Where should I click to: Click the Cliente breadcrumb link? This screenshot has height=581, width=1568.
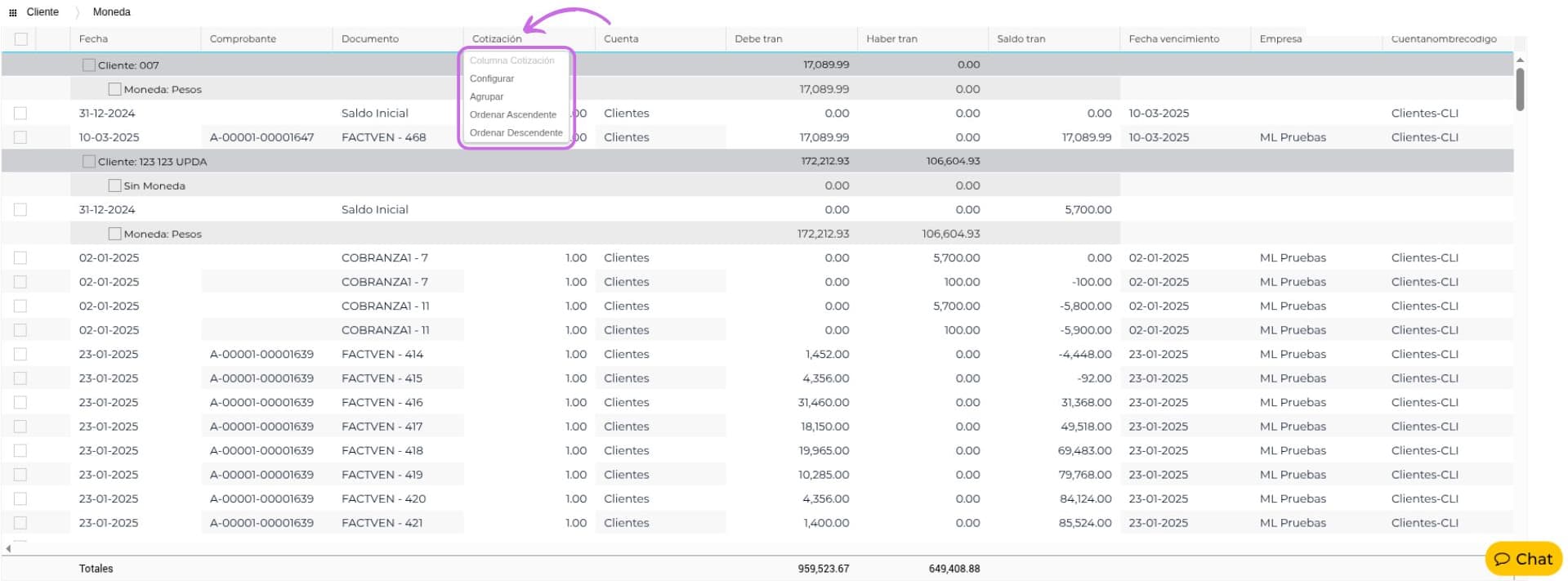click(x=42, y=12)
